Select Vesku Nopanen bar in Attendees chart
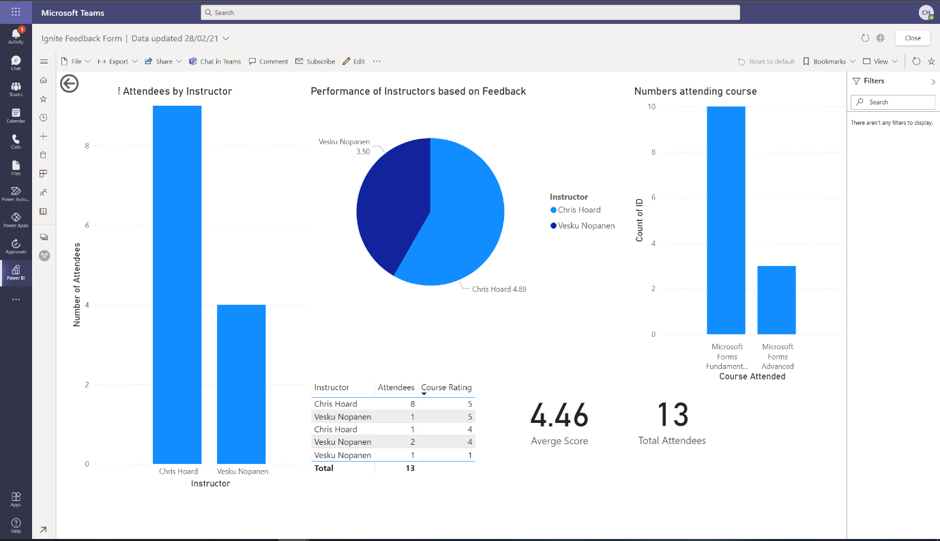 click(x=241, y=384)
